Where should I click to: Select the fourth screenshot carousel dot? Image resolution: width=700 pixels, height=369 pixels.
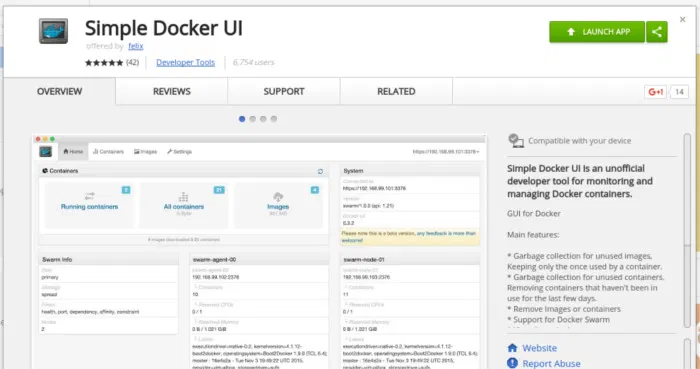click(x=274, y=119)
